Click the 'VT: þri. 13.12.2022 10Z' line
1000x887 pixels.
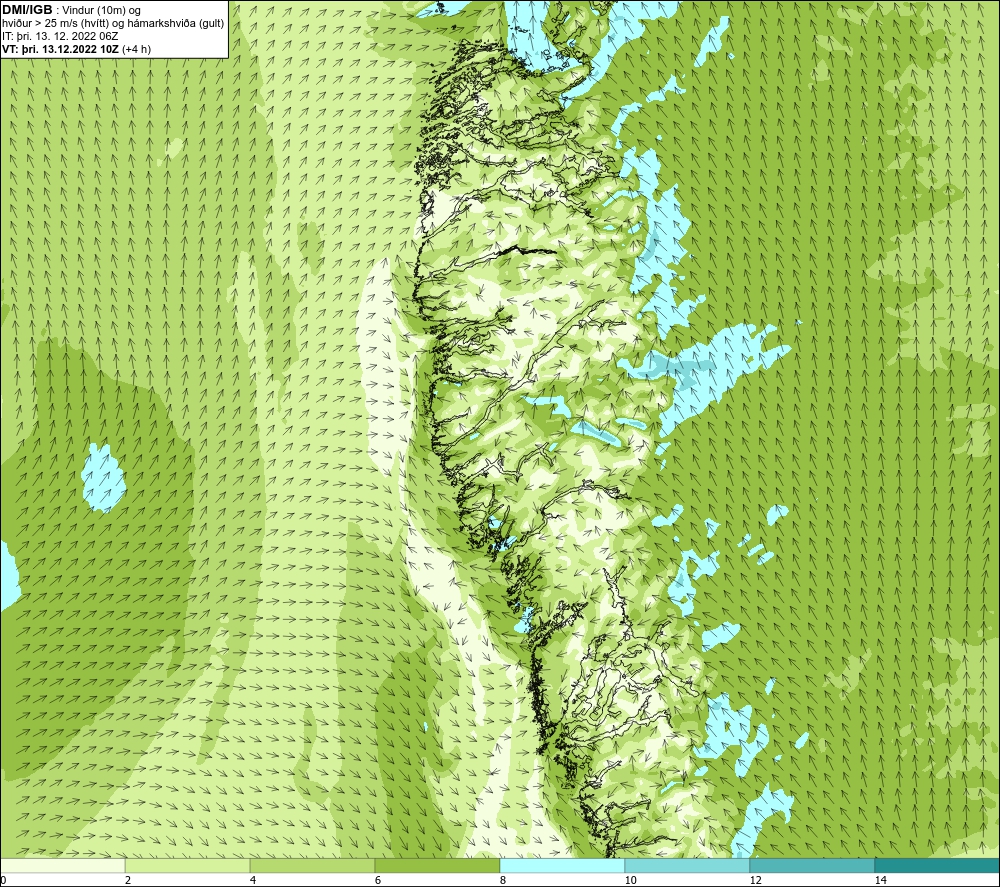click(77, 49)
